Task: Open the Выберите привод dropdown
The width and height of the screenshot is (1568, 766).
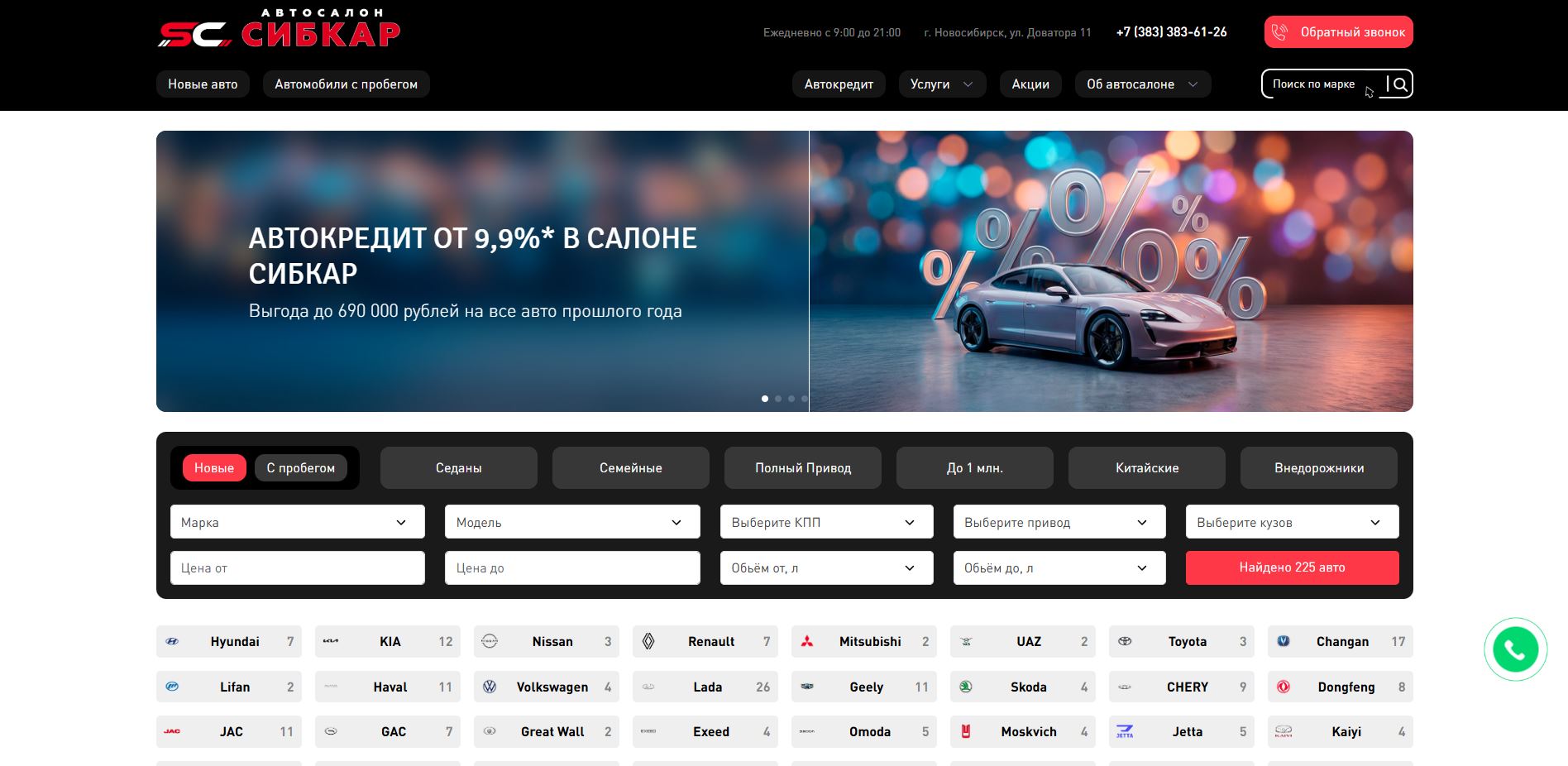Action: [1059, 522]
